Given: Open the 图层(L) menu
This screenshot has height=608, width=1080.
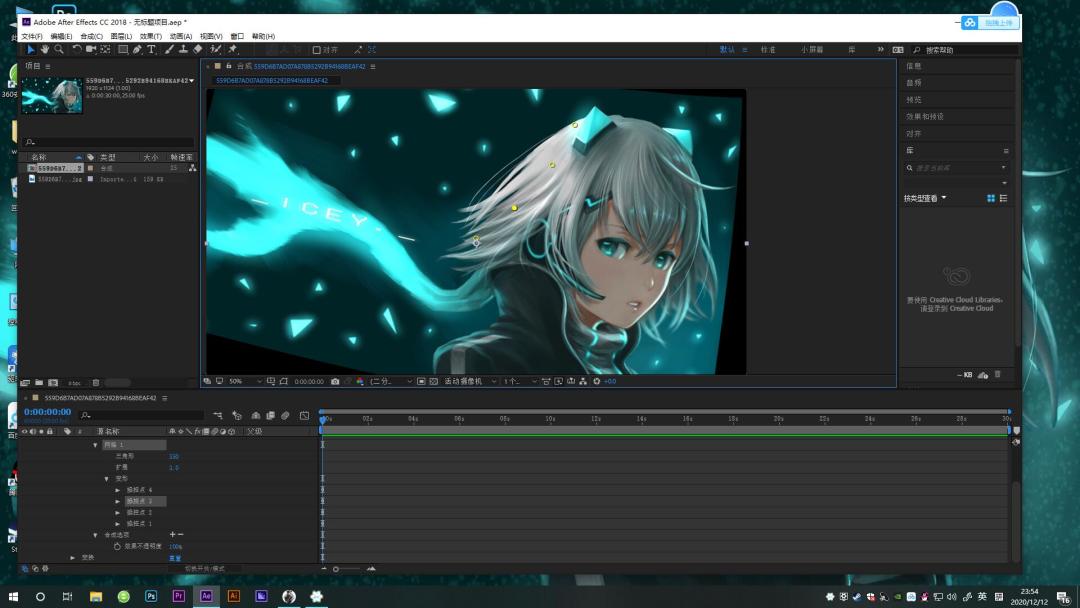Looking at the screenshot, I should point(121,36).
